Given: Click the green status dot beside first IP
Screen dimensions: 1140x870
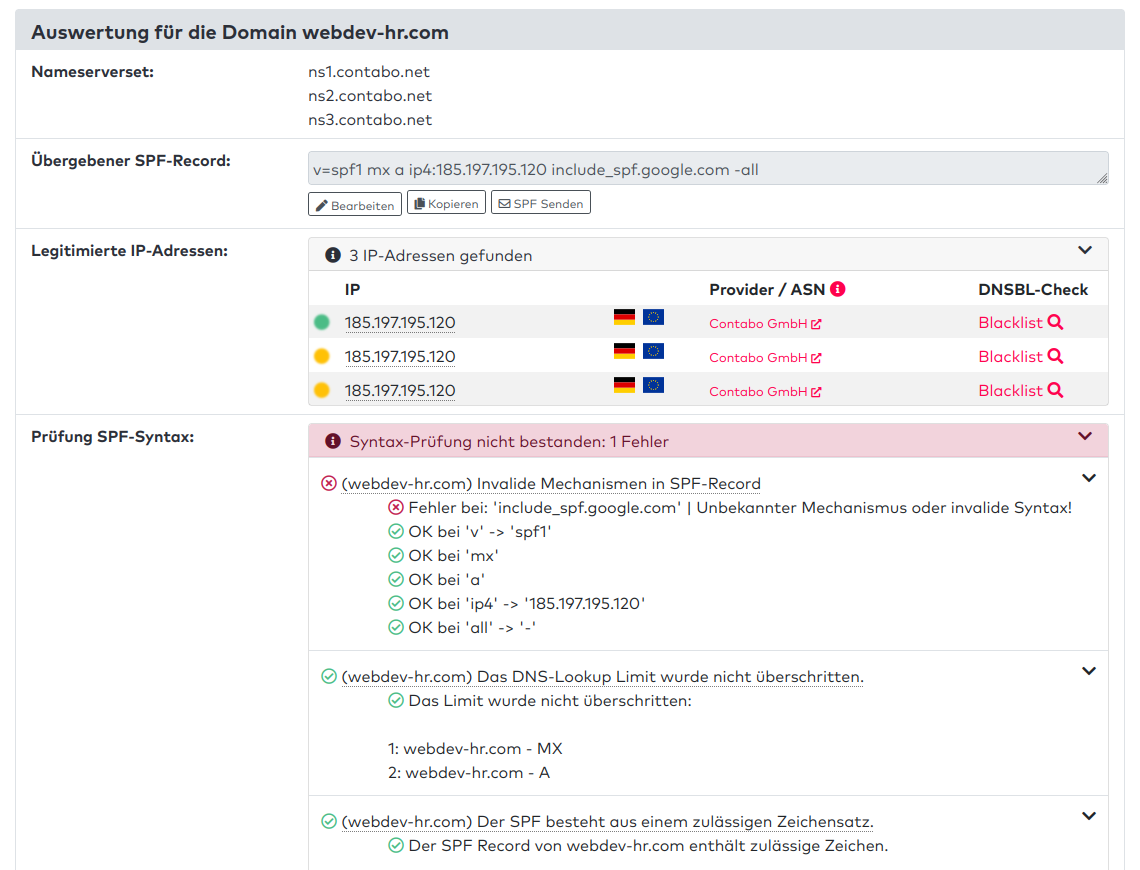Looking at the screenshot, I should tap(321, 323).
